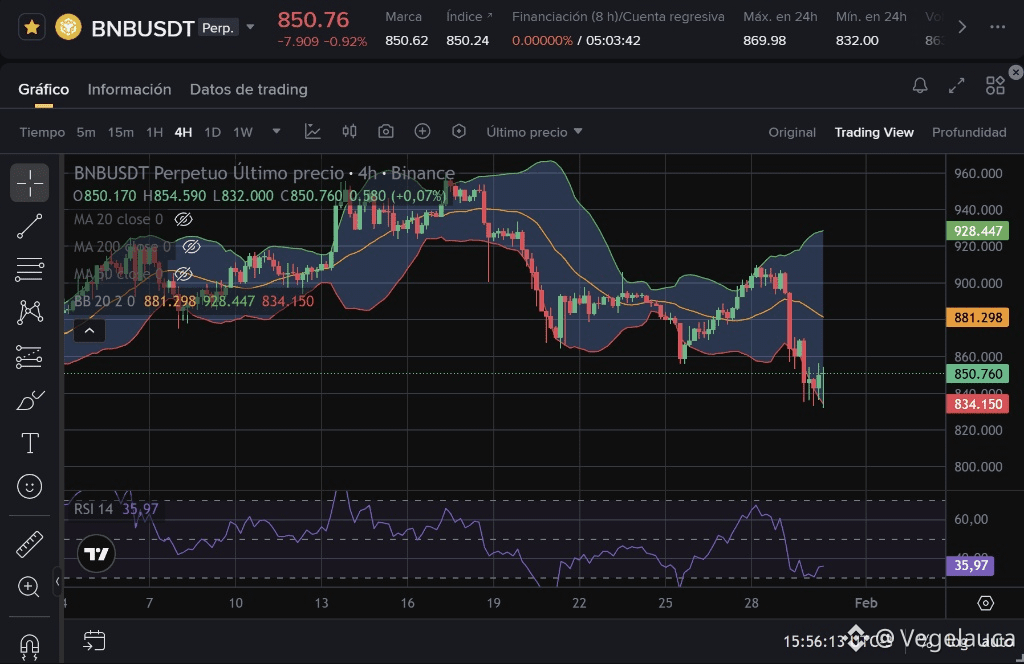Open more time intervals dropdown arrow
This screenshot has height=664, width=1024.
click(277, 132)
